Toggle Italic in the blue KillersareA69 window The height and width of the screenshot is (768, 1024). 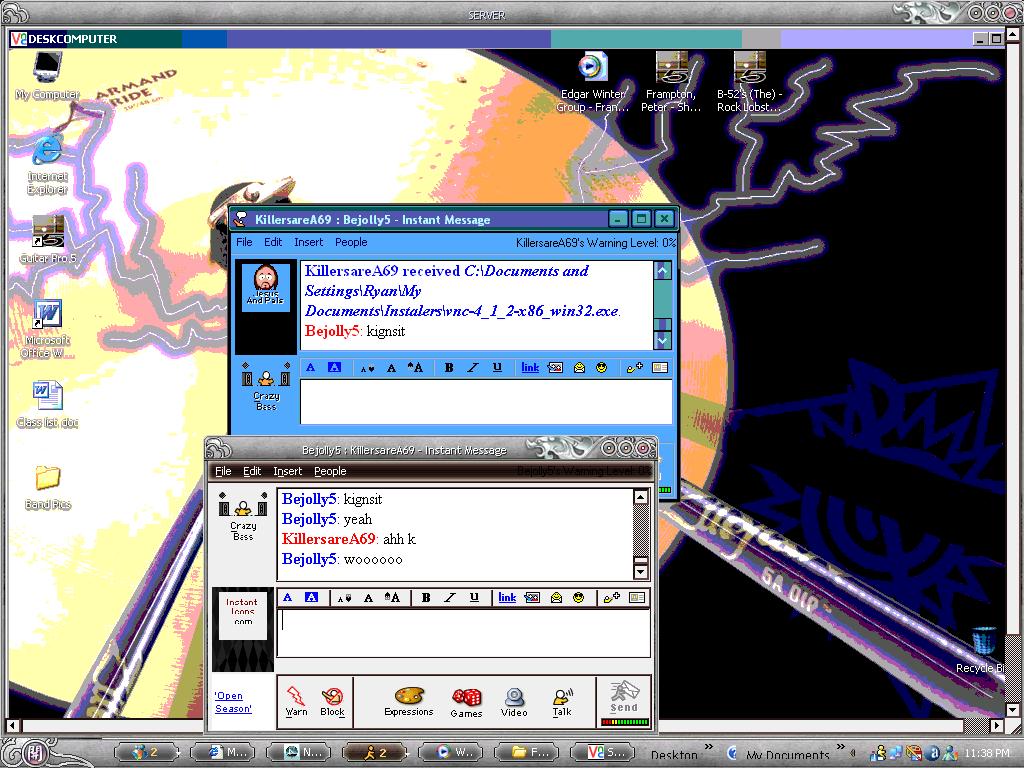[x=473, y=368]
